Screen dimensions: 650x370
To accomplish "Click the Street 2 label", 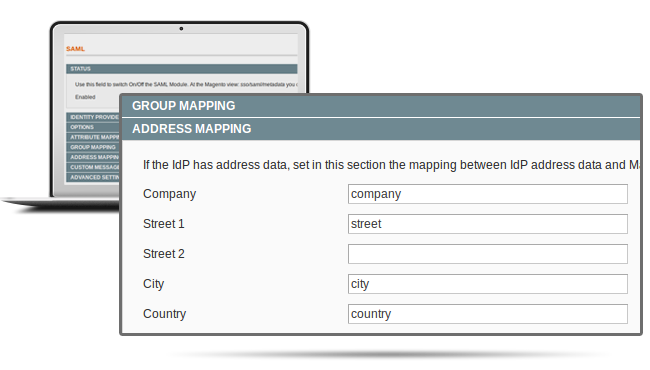I will point(163,254).
